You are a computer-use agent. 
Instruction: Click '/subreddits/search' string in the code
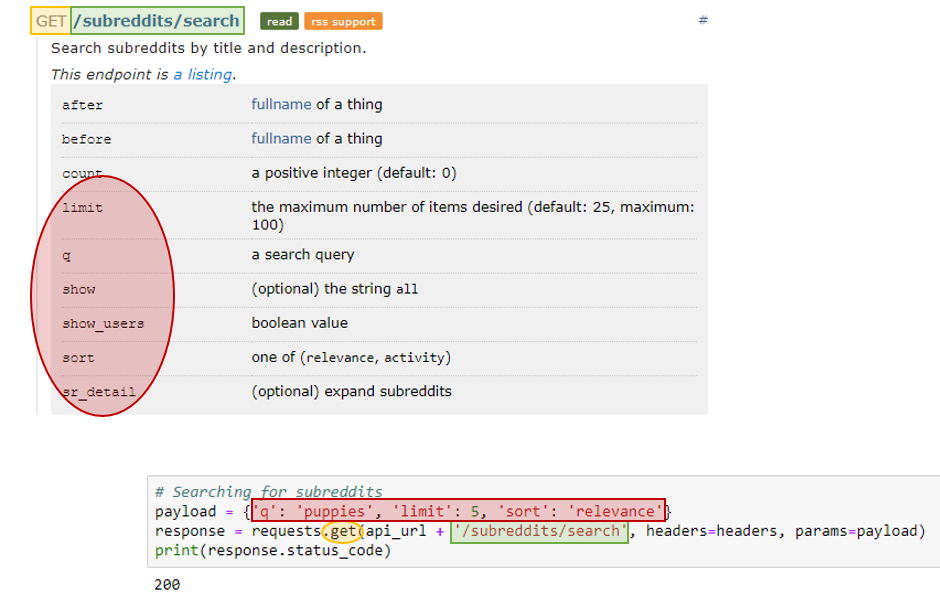click(540, 531)
